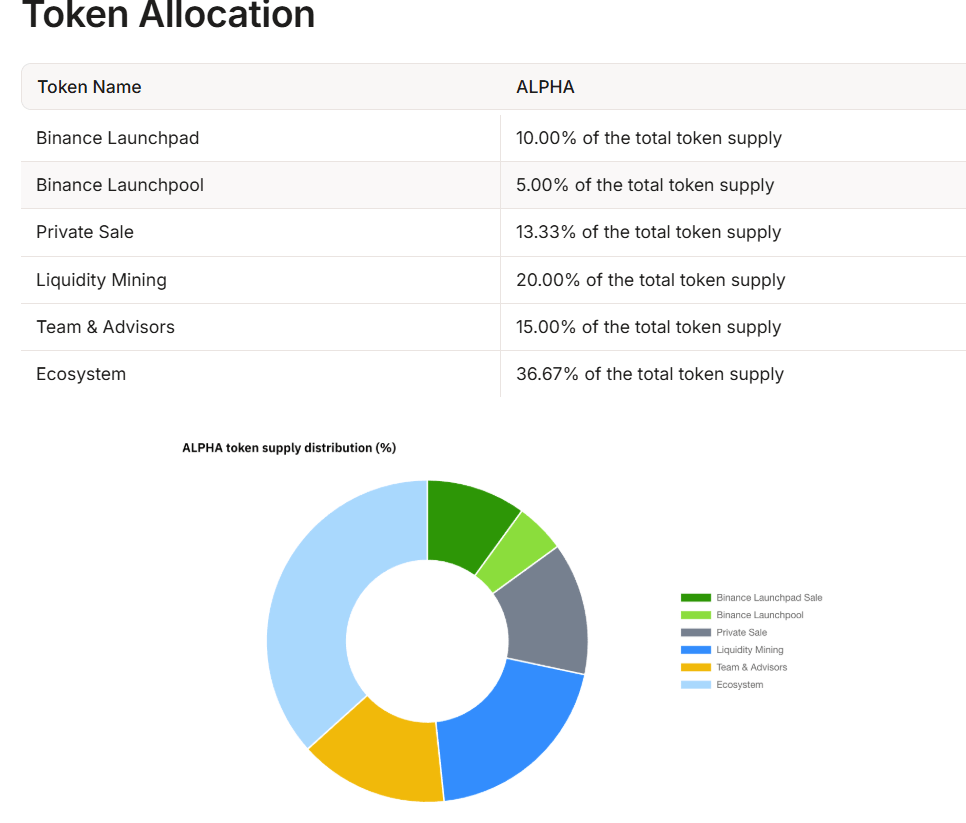
Task: Click the 36.67% Ecosystem allocation value
Action: (649, 374)
